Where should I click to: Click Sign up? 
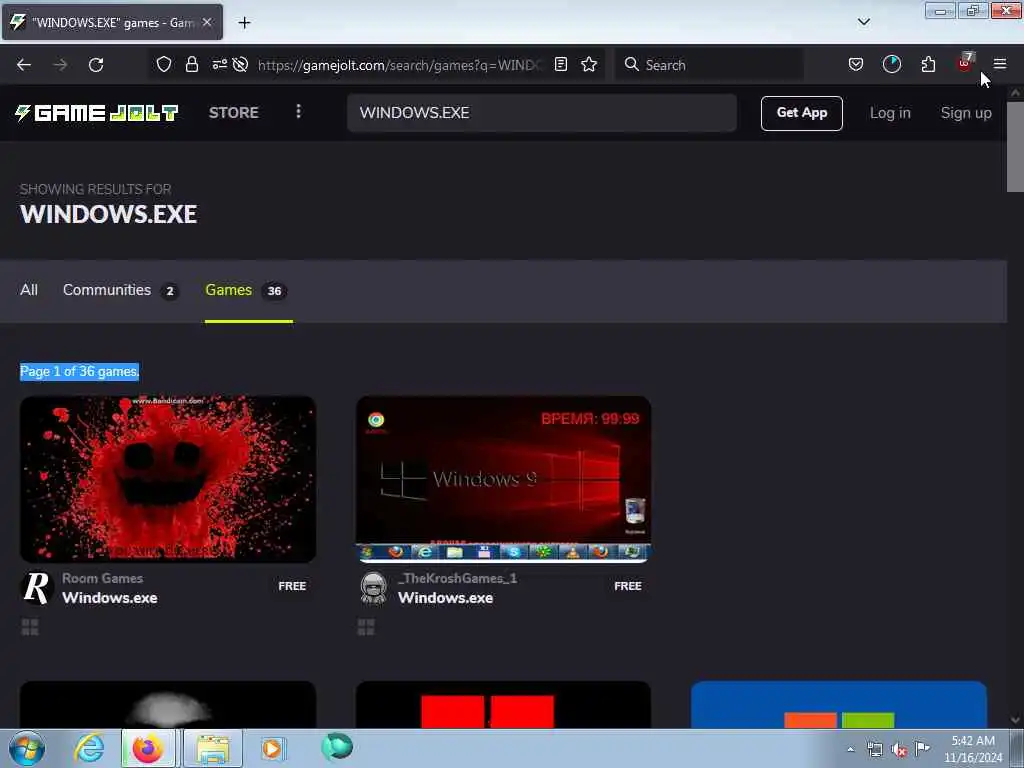pos(966,113)
